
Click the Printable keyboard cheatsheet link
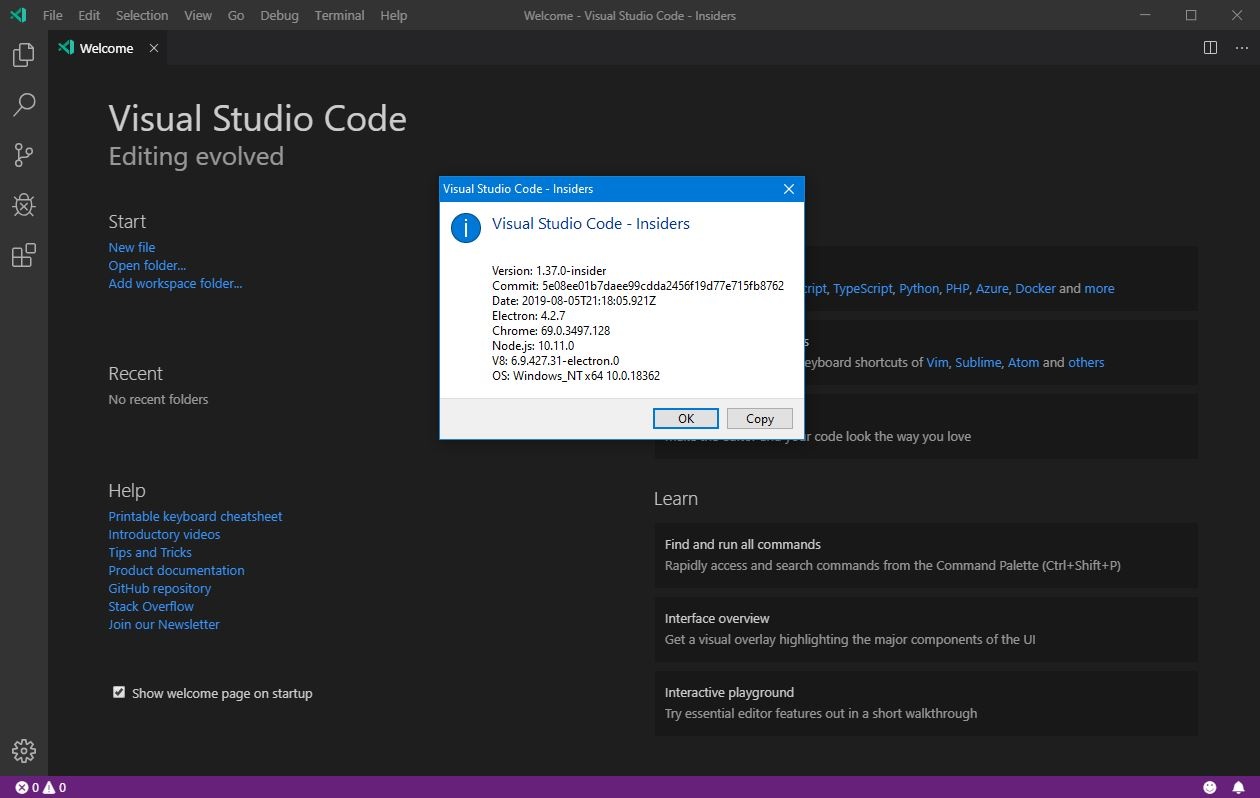195,516
